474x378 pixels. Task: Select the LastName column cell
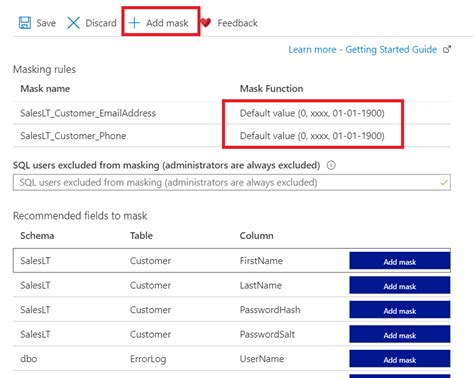(x=261, y=285)
